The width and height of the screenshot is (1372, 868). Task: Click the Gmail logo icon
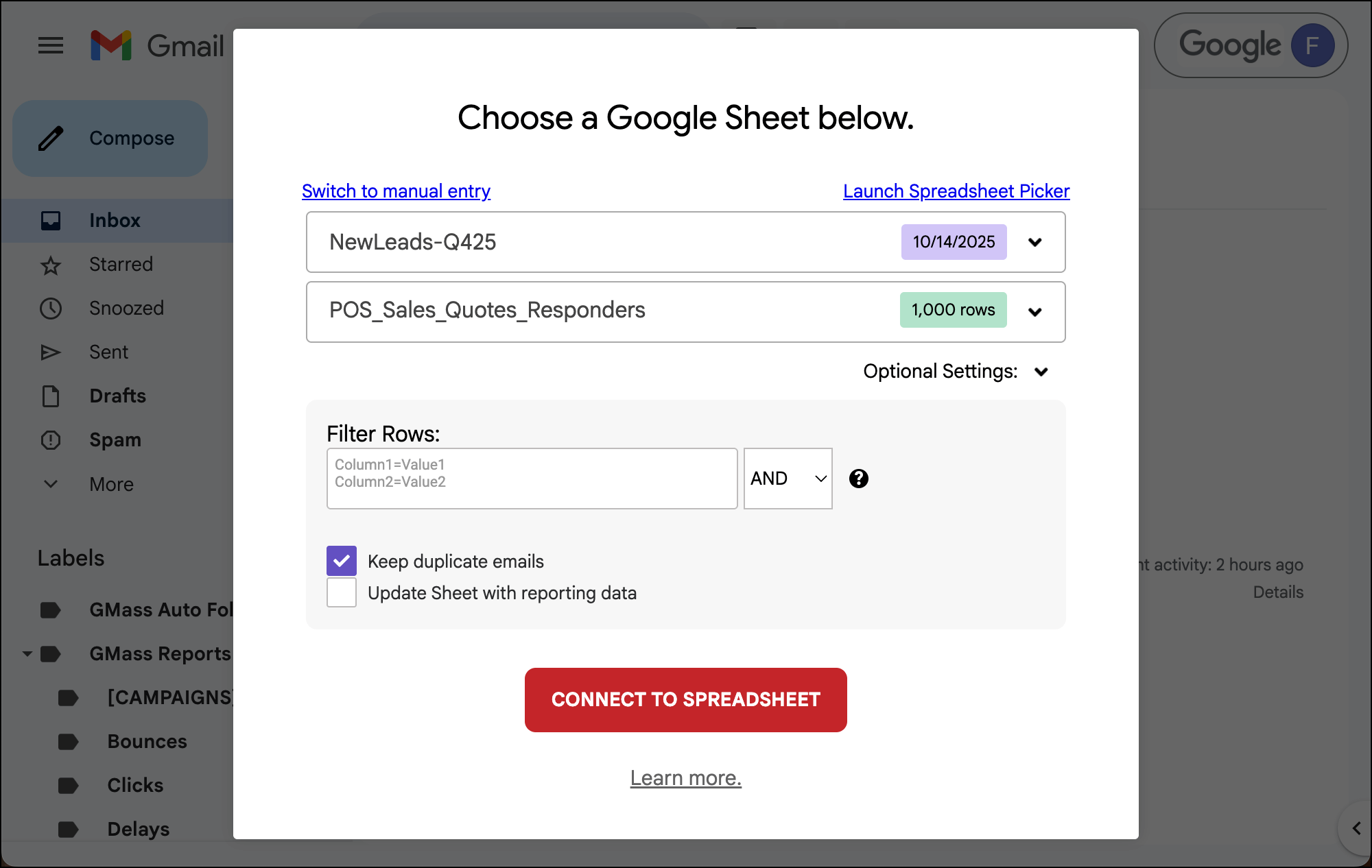(111, 46)
